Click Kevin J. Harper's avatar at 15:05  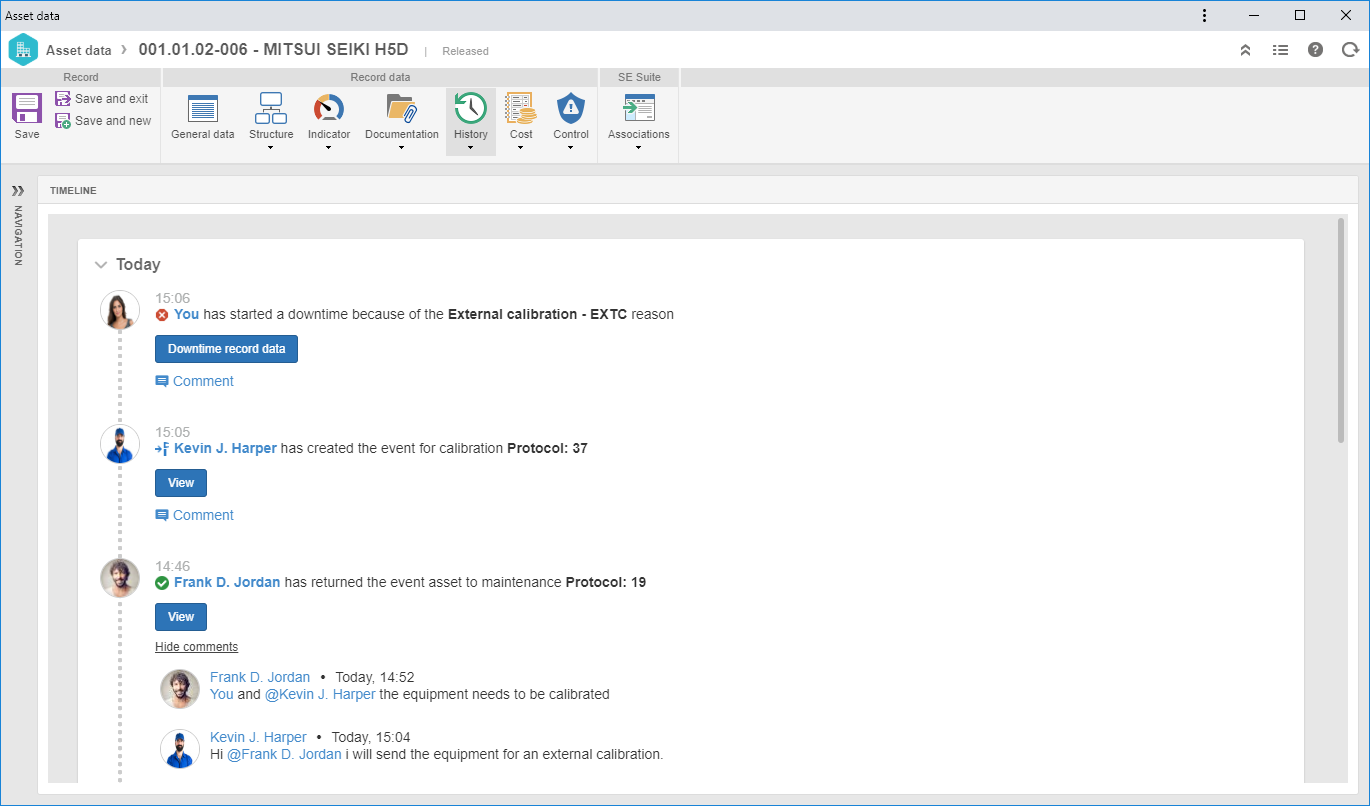[120, 444]
